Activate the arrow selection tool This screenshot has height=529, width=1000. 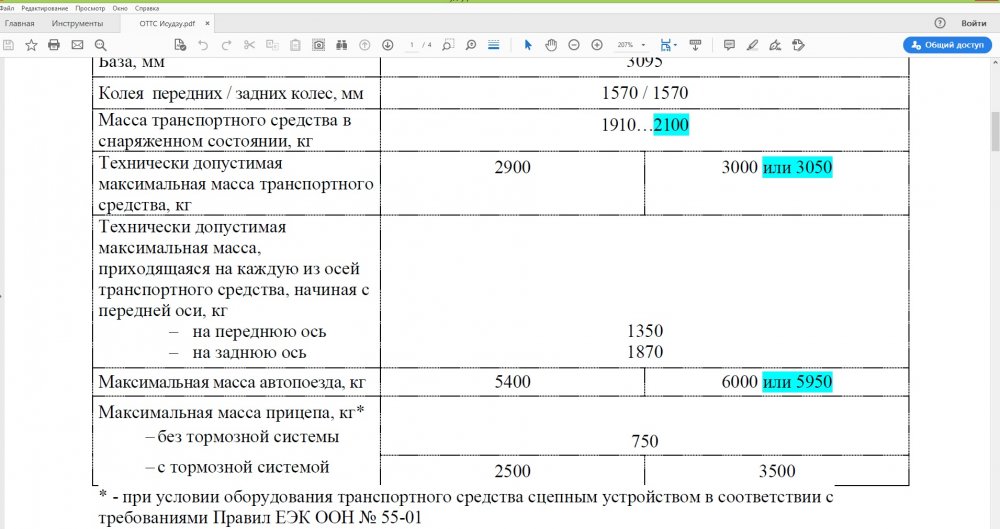pos(528,45)
